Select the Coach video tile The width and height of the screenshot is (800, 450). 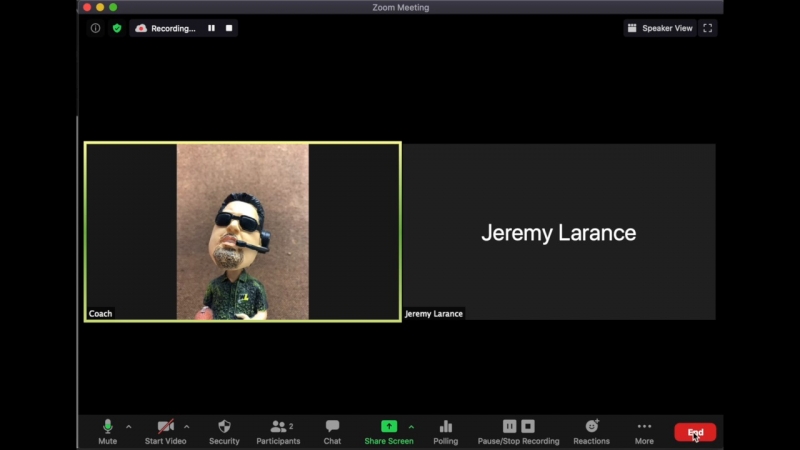(242, 231)
